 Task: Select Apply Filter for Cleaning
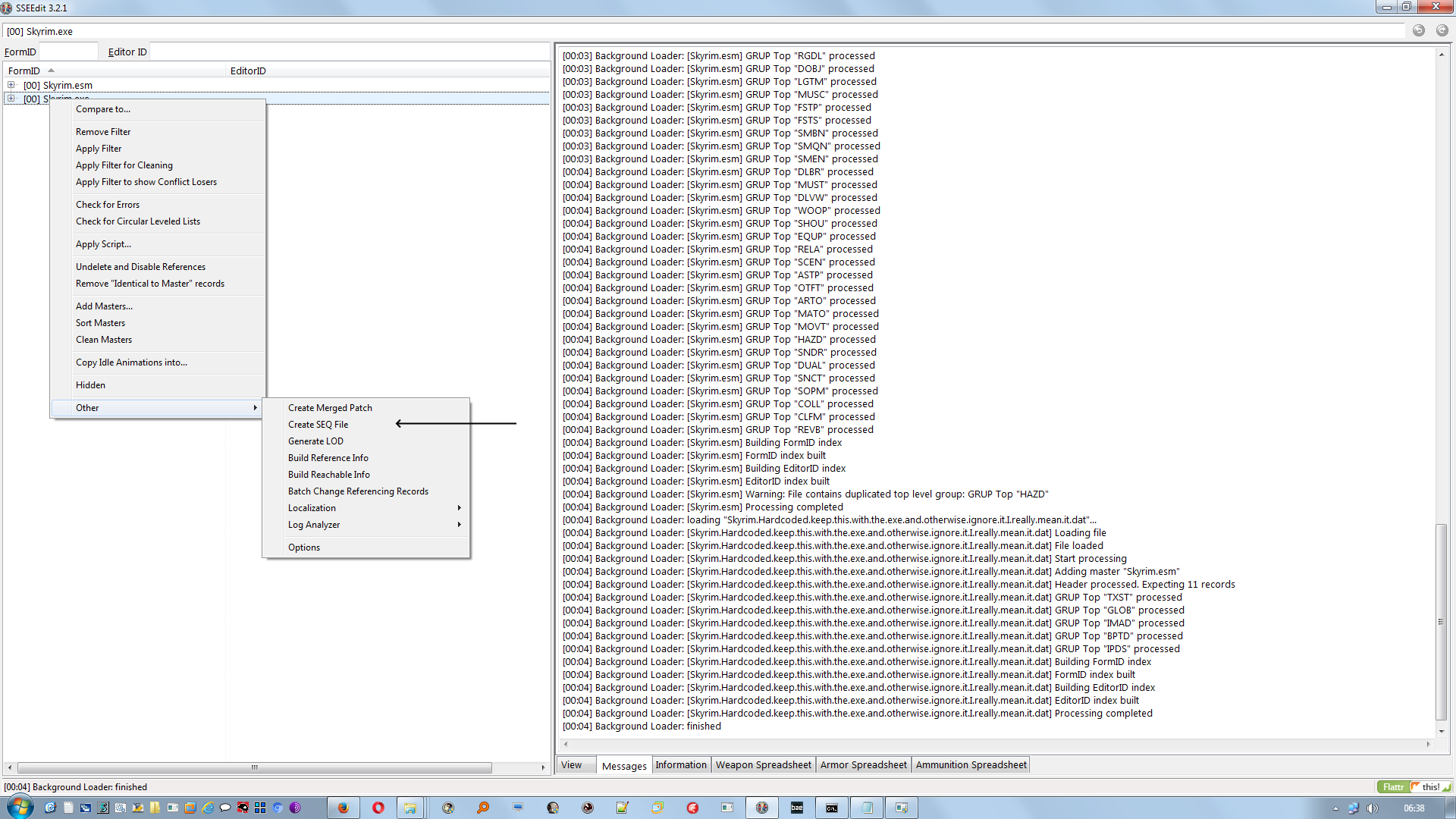coord(124,165)
